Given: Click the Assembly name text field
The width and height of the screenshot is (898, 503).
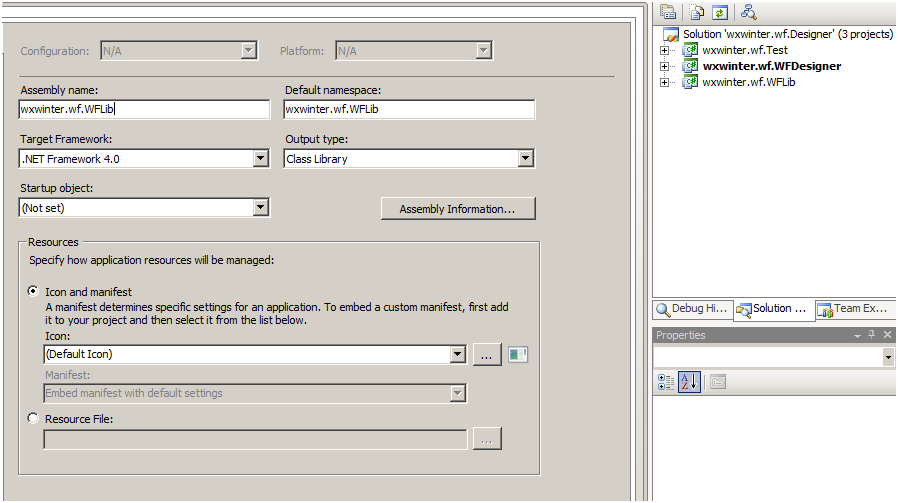Looking at the screenshot, I should click(x=144, y=109).
